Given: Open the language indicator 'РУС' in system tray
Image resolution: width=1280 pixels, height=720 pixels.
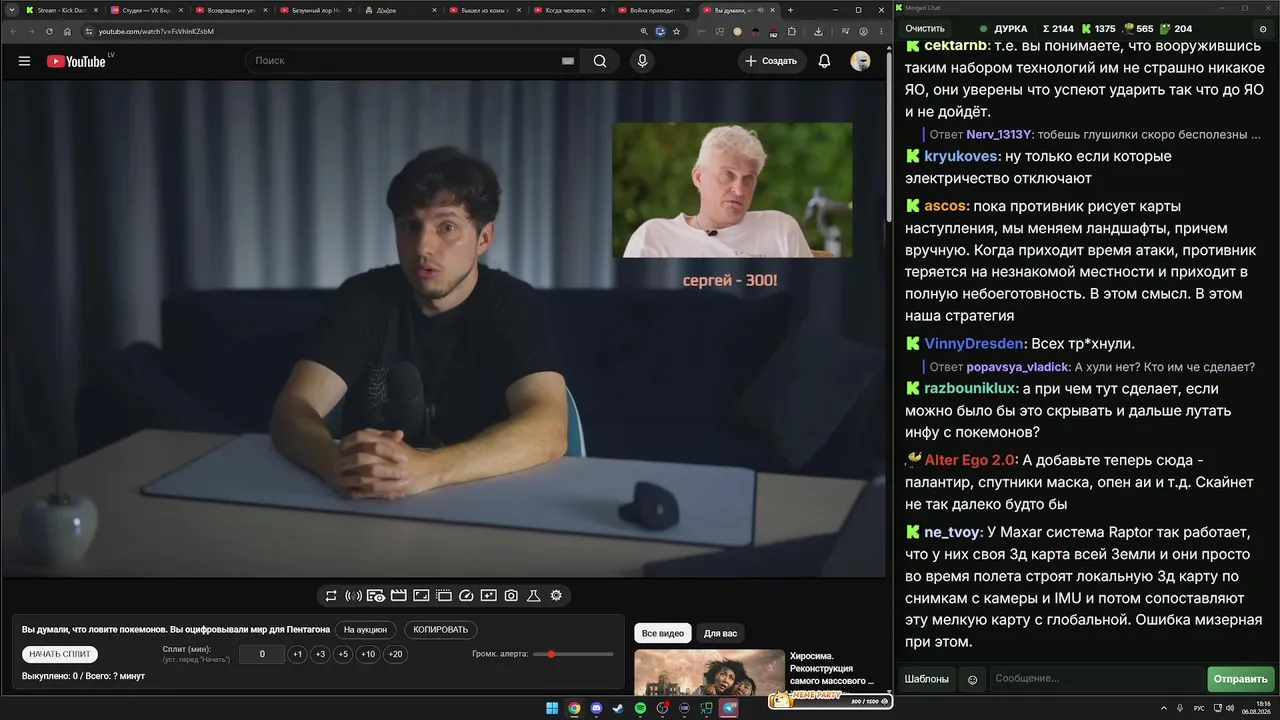Looking at the screenshot, I should 1199,708.
